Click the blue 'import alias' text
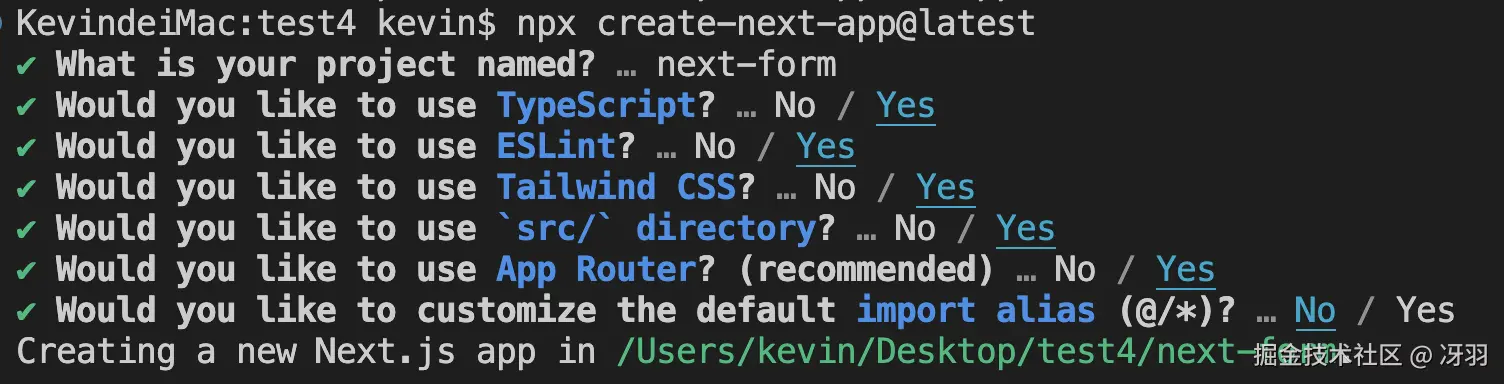Viewport: 1504px width, 384px height. point(976,310)
